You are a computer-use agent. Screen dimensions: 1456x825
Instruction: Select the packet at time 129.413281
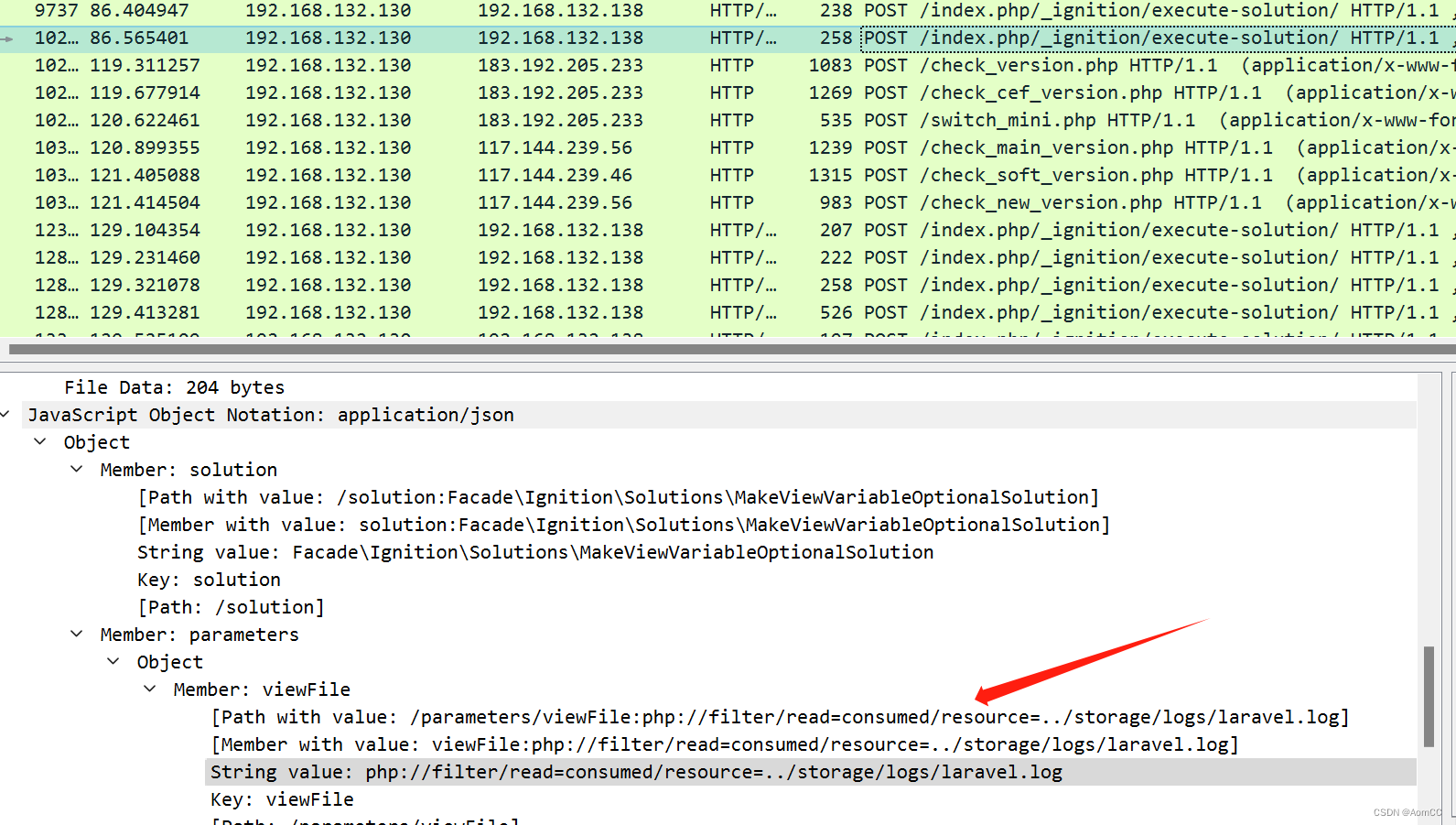[x=728, y=313]
